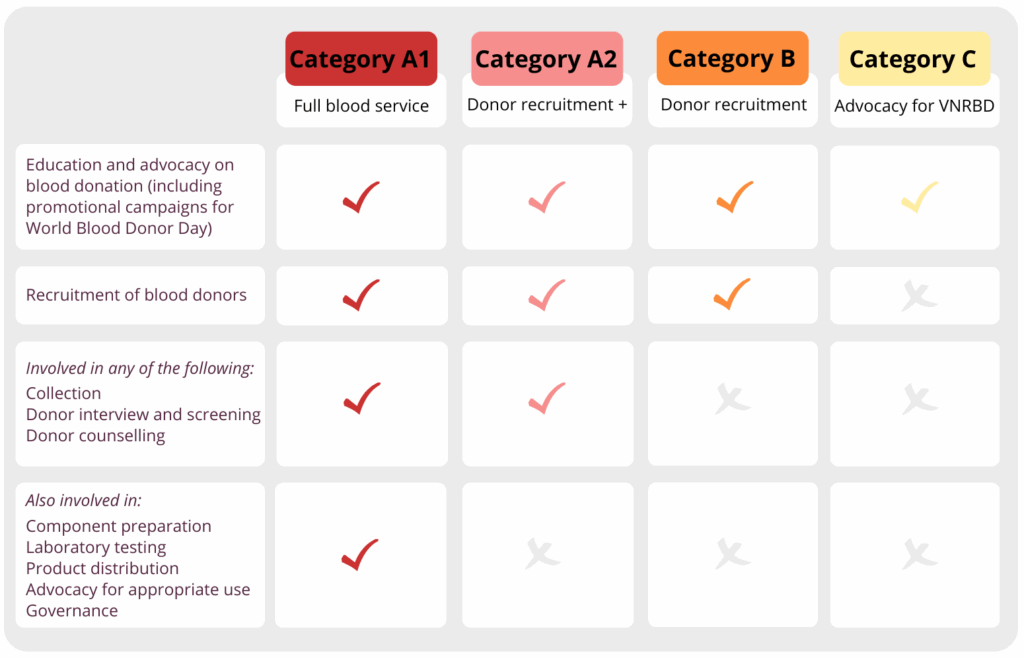Click the pink checkmark for A2 recruitment row
The height and width of the screenshot is (658, 1024).
tap(547, 295)
